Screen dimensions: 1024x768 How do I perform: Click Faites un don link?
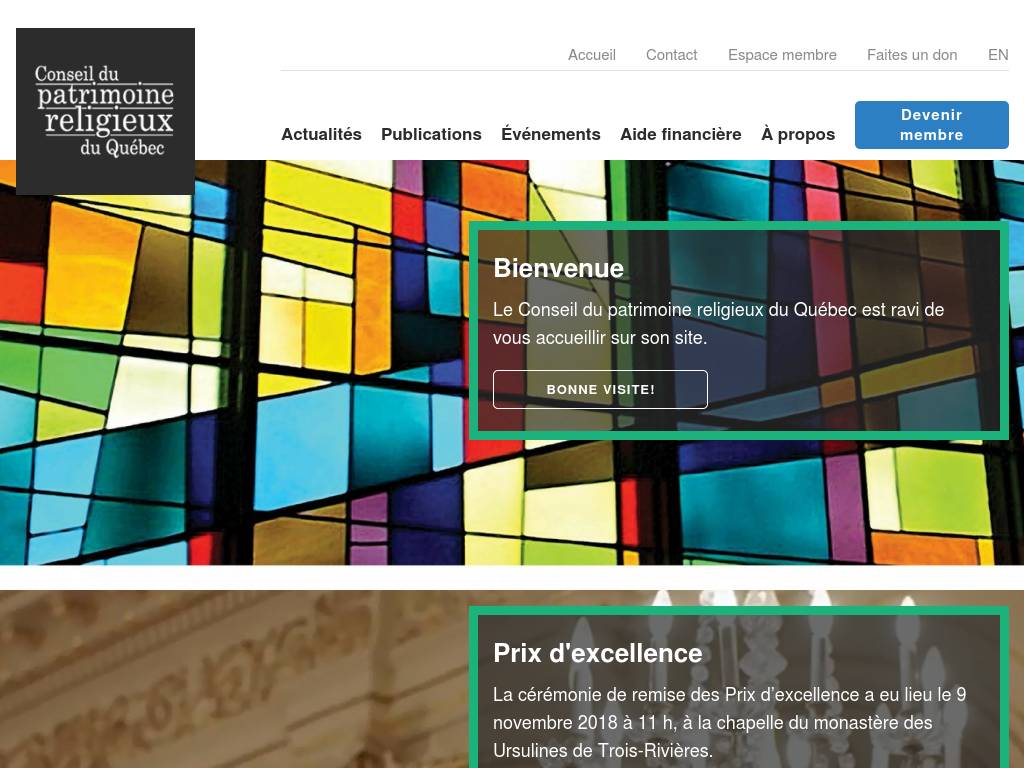912,55
